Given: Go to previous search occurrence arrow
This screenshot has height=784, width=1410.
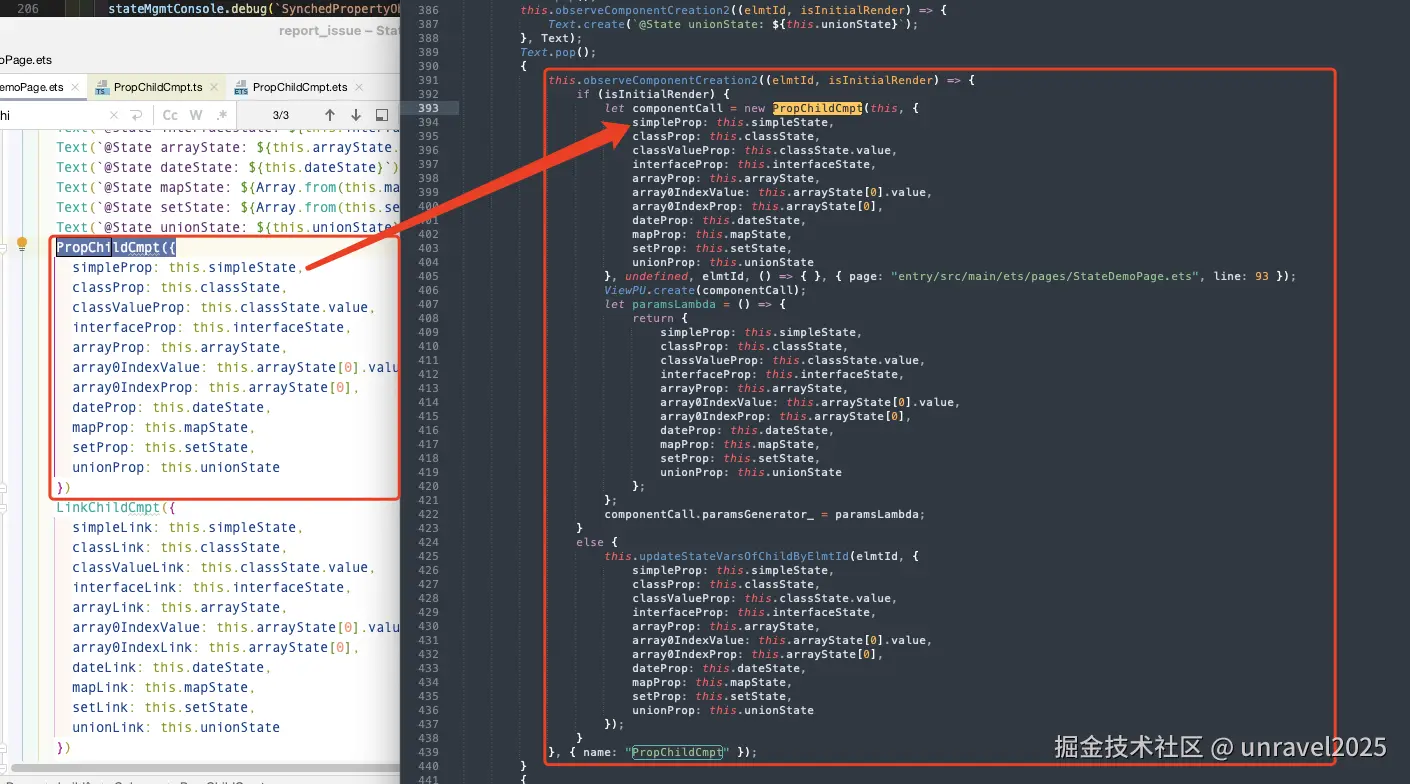Looking at the screenshot, I should pyautogui.click(x=330, y=115).
